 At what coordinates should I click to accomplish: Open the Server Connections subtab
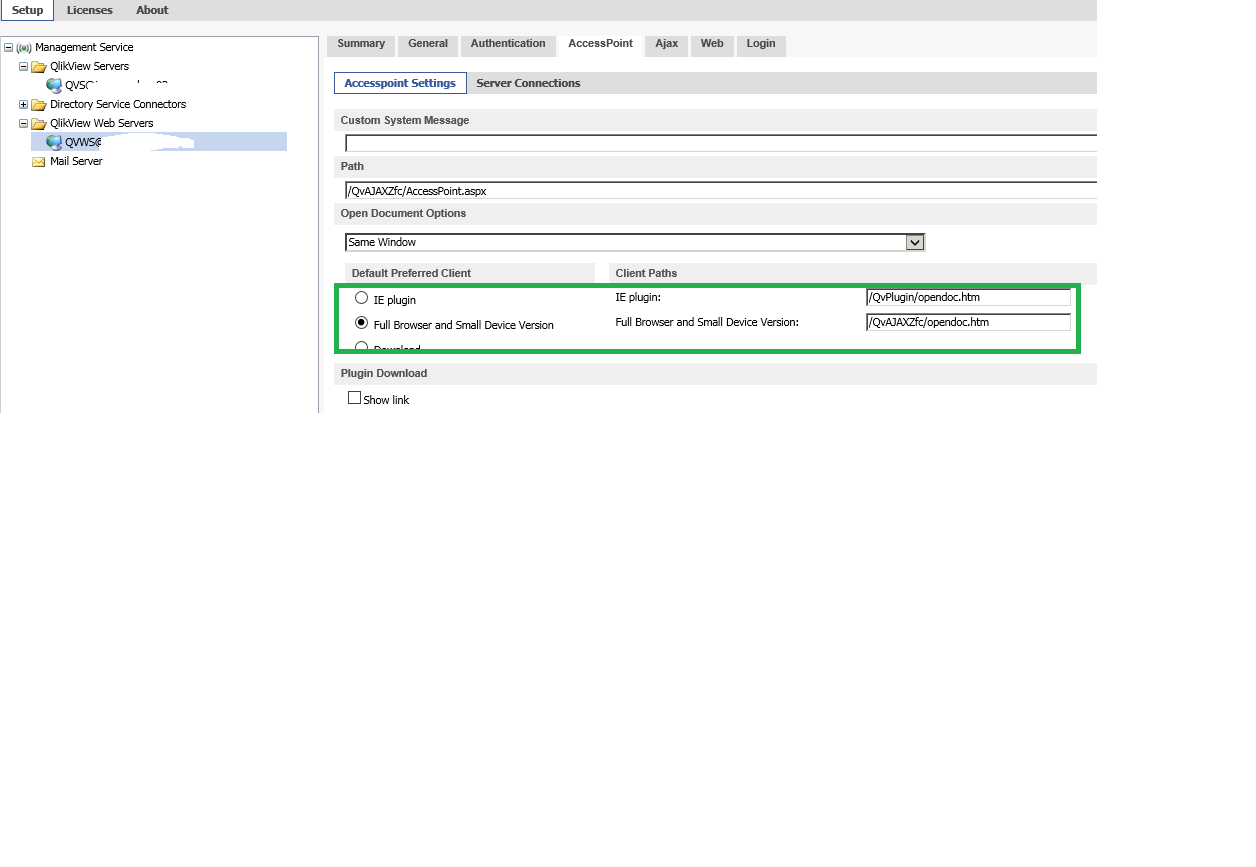click(x=528, y=83)
